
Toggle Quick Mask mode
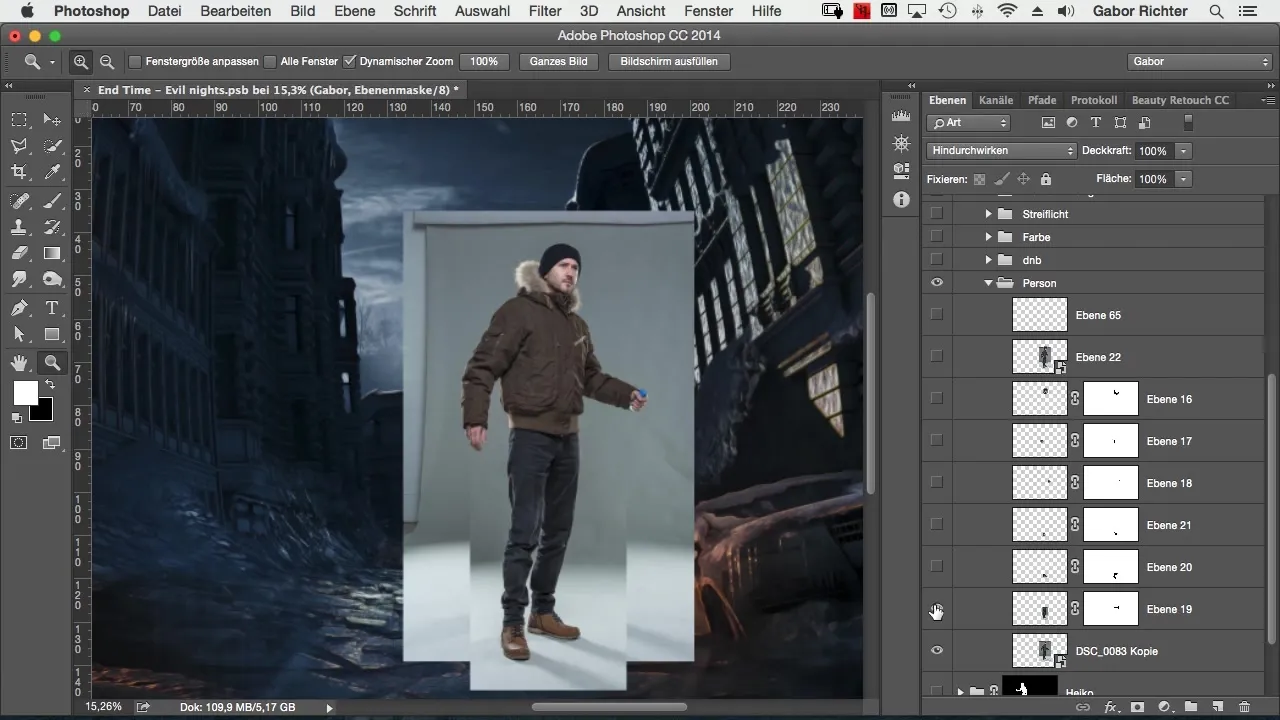[19, 442]
